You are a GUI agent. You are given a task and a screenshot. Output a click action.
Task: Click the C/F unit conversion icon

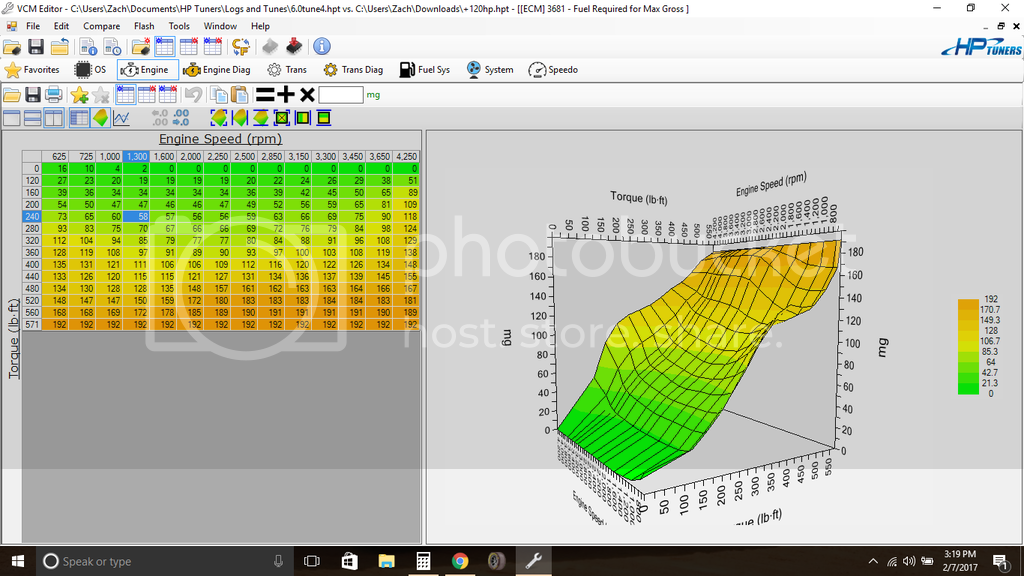coord(240,47)
